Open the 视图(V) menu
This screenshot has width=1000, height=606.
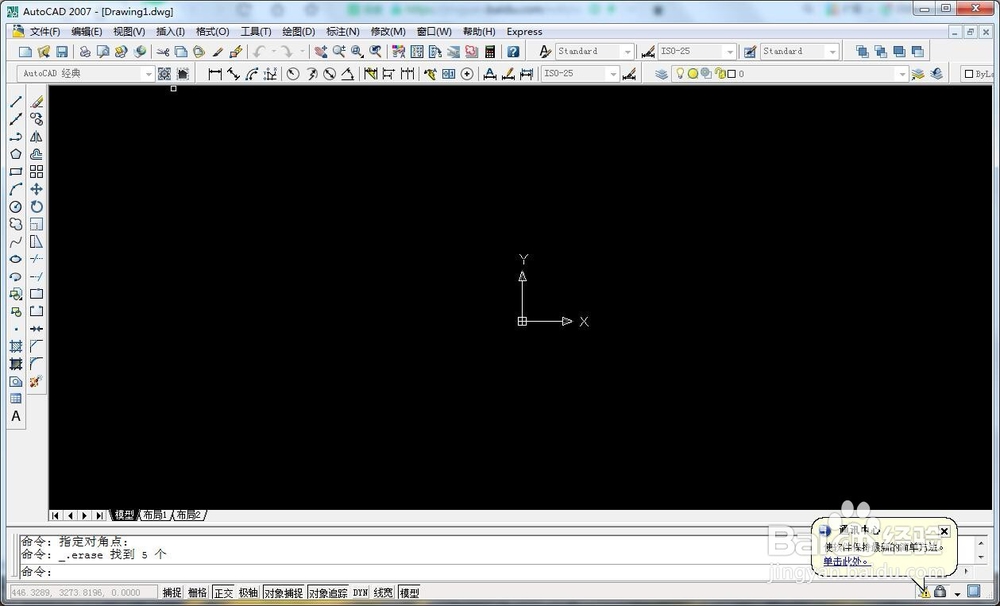[129, 32]
